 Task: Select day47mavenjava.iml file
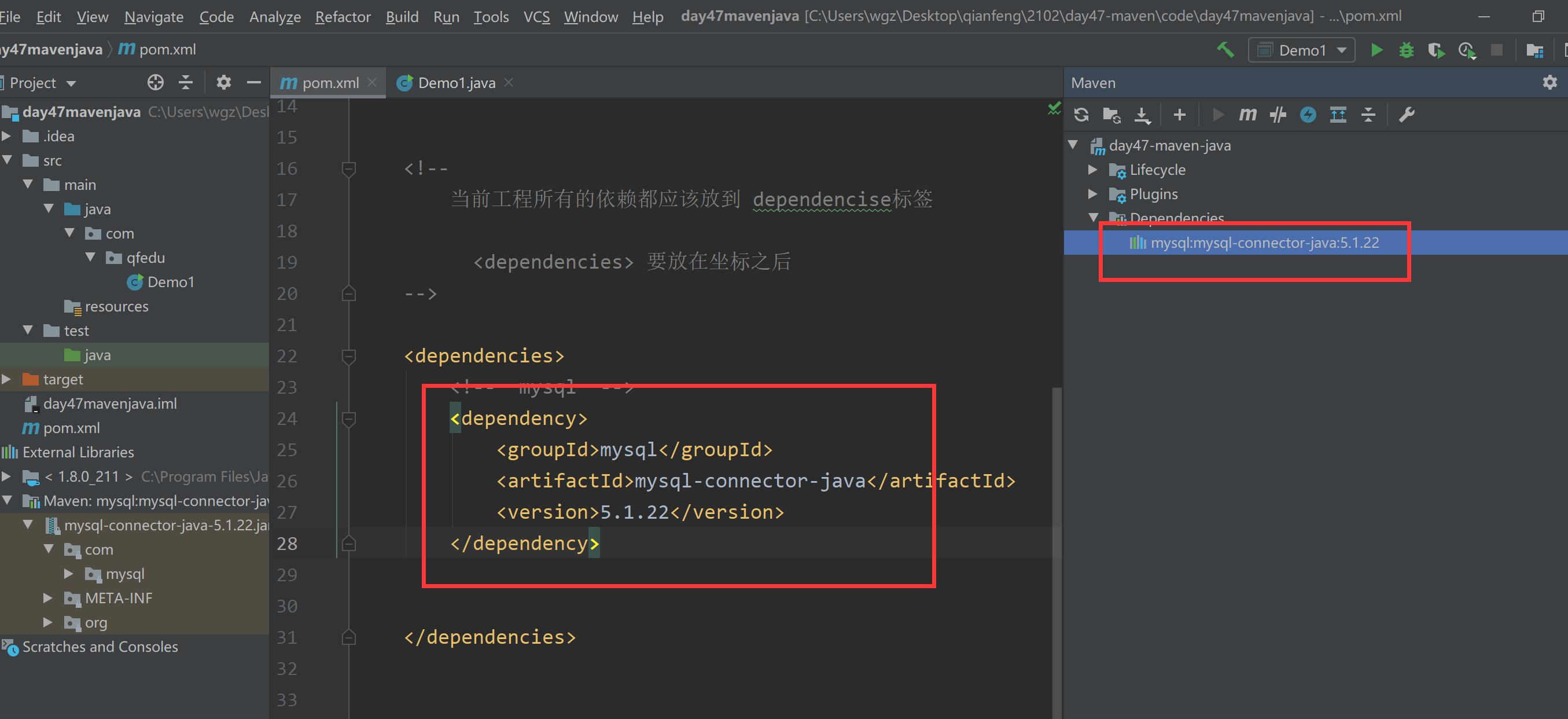point(100,403)
